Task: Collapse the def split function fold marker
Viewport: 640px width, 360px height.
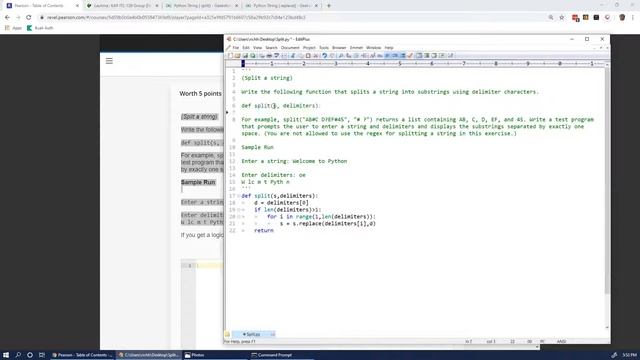Action: [x=239, y=196]
